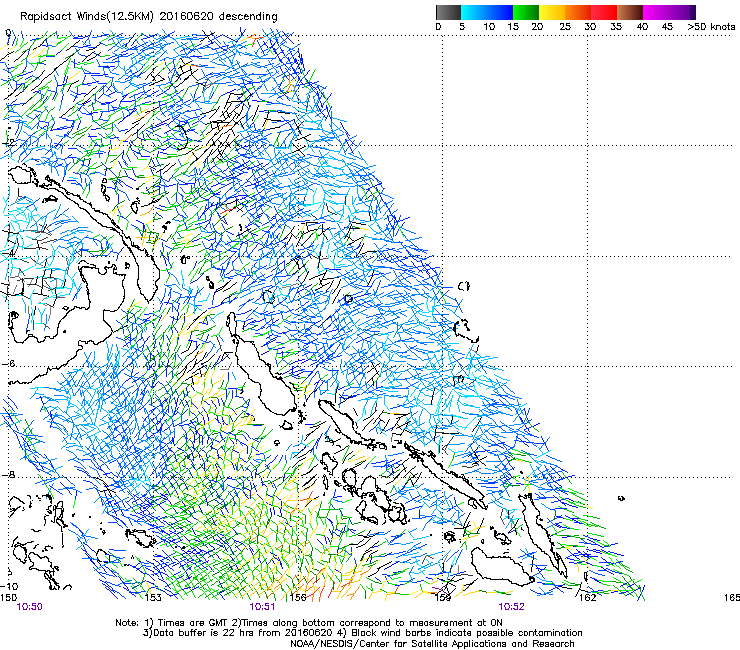The height and width of the screenshot is (650, 740).
Task: Click the '45' label under the color scale
Action: pos(667,27)
